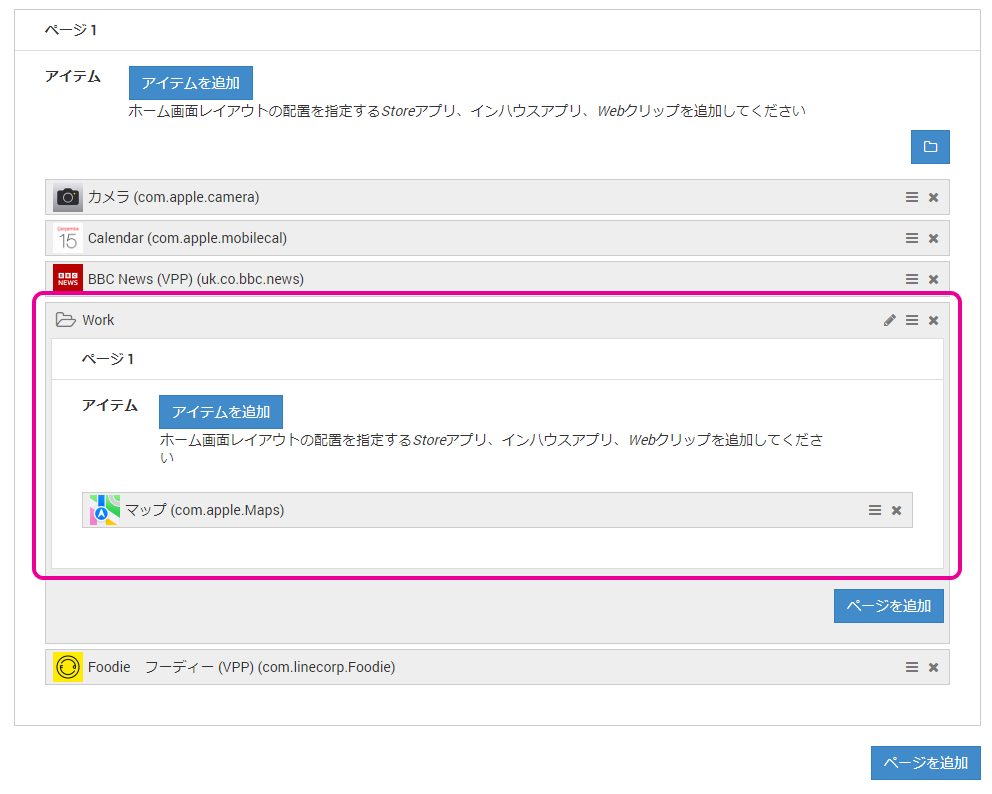Remove the Work folder
The width and height of the screenshot is (992, 794).
point(933,321)
